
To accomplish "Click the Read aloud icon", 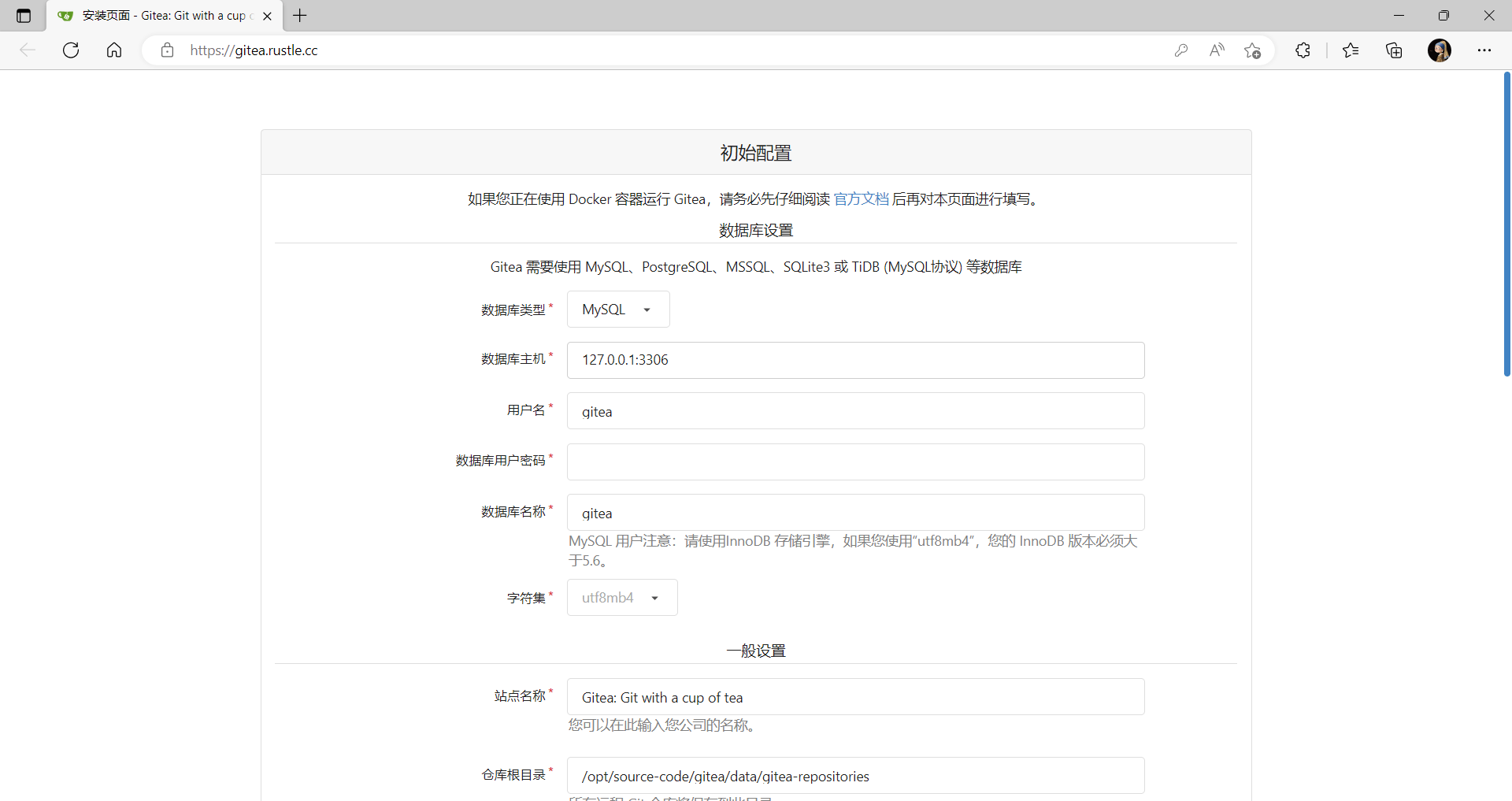I will point(1217,50).
